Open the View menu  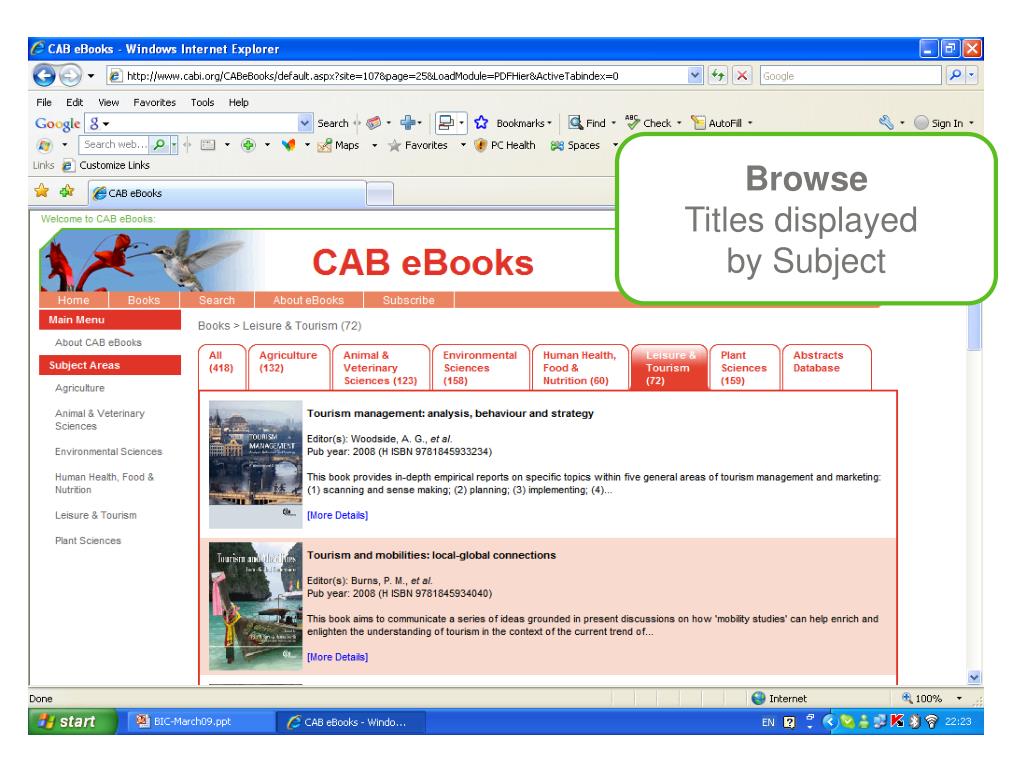[108, 102]
